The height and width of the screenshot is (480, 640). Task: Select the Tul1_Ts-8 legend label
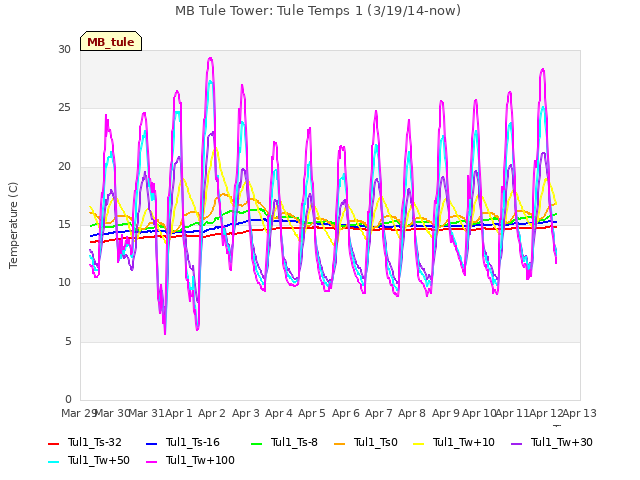[x=294, y=442]
